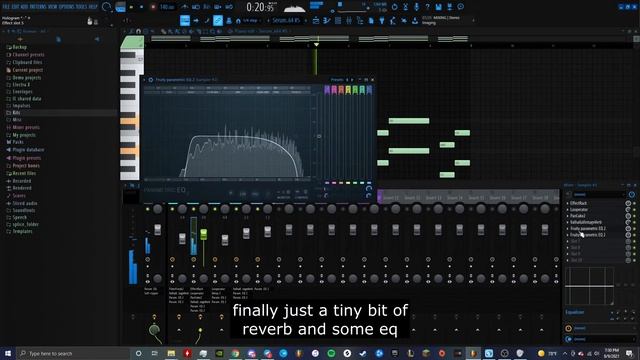Screen dimensions: 640x360
Task: Click the save project disk icon
Action: click(x=438, y=7)
